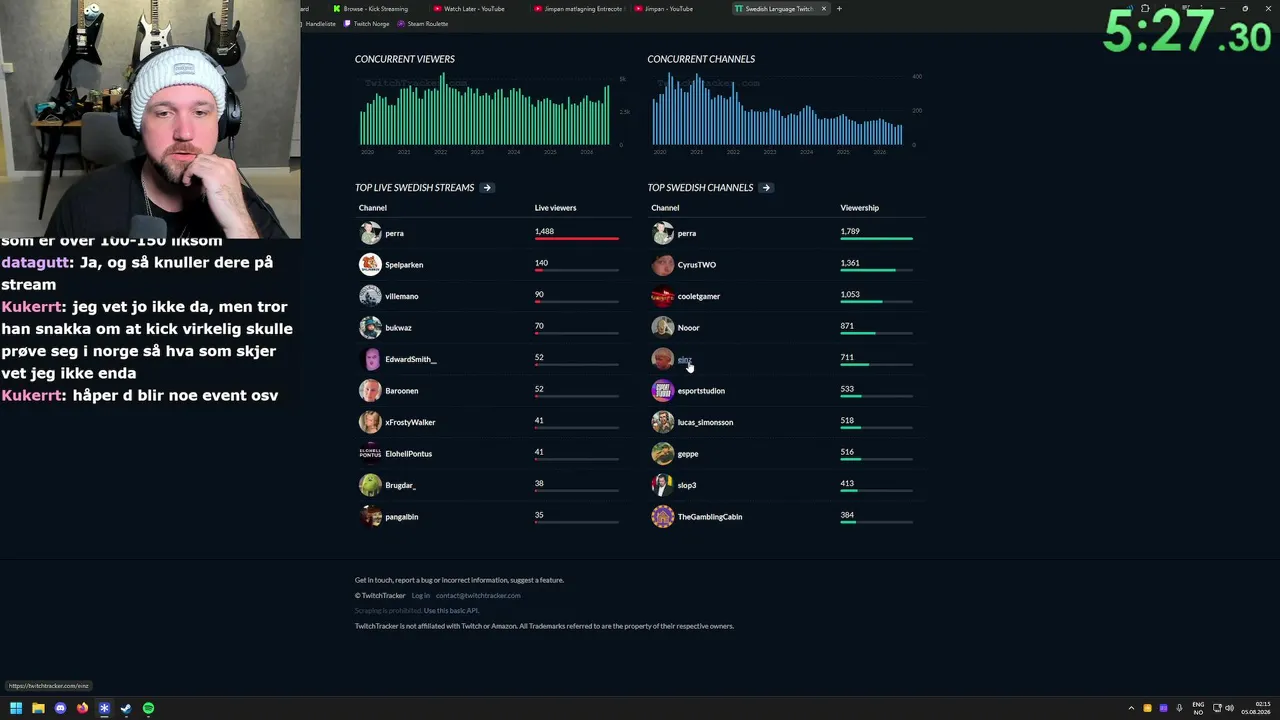Screen dimensions: 1280x720
Task: Open Spelparken channel avatar
Action: pos(370,265)
